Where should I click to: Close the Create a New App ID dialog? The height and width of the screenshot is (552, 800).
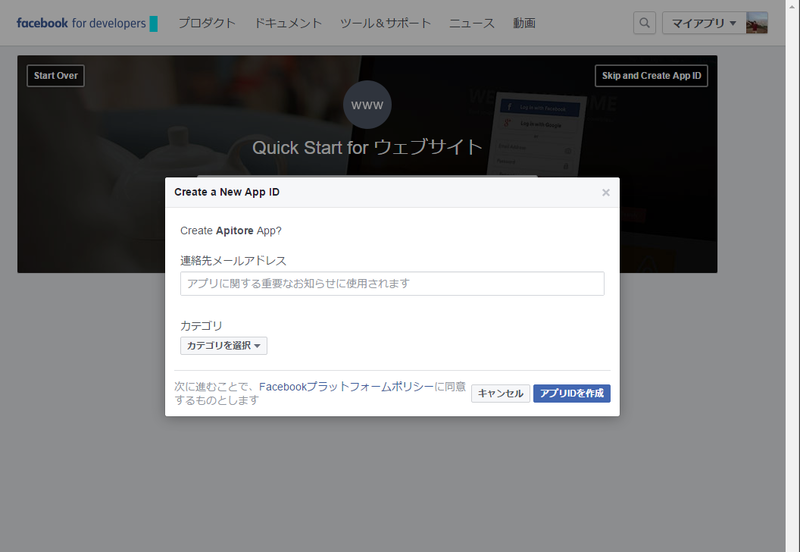tap(606, 192)
